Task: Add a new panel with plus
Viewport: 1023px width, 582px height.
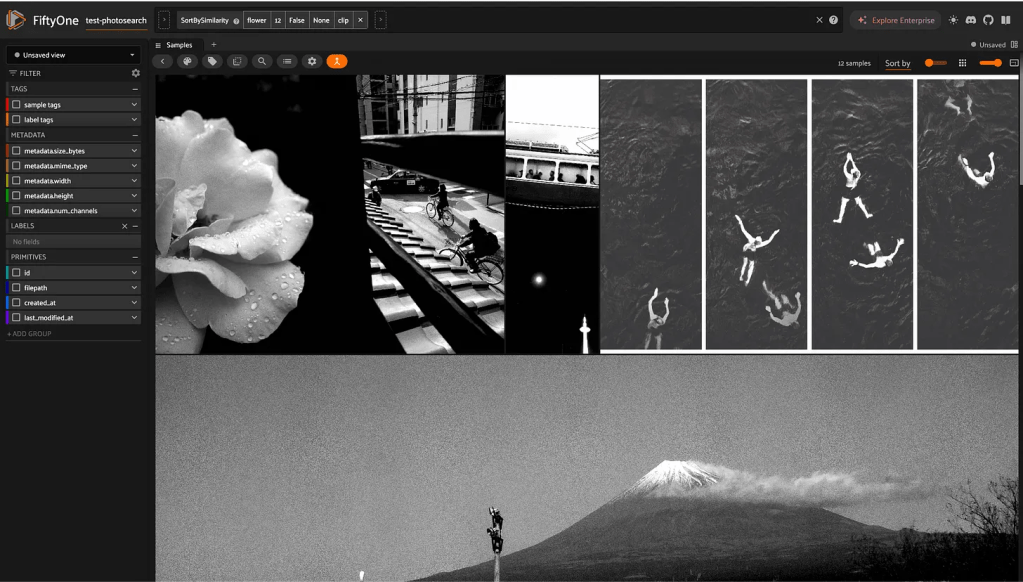Action: tap(213, 45)
